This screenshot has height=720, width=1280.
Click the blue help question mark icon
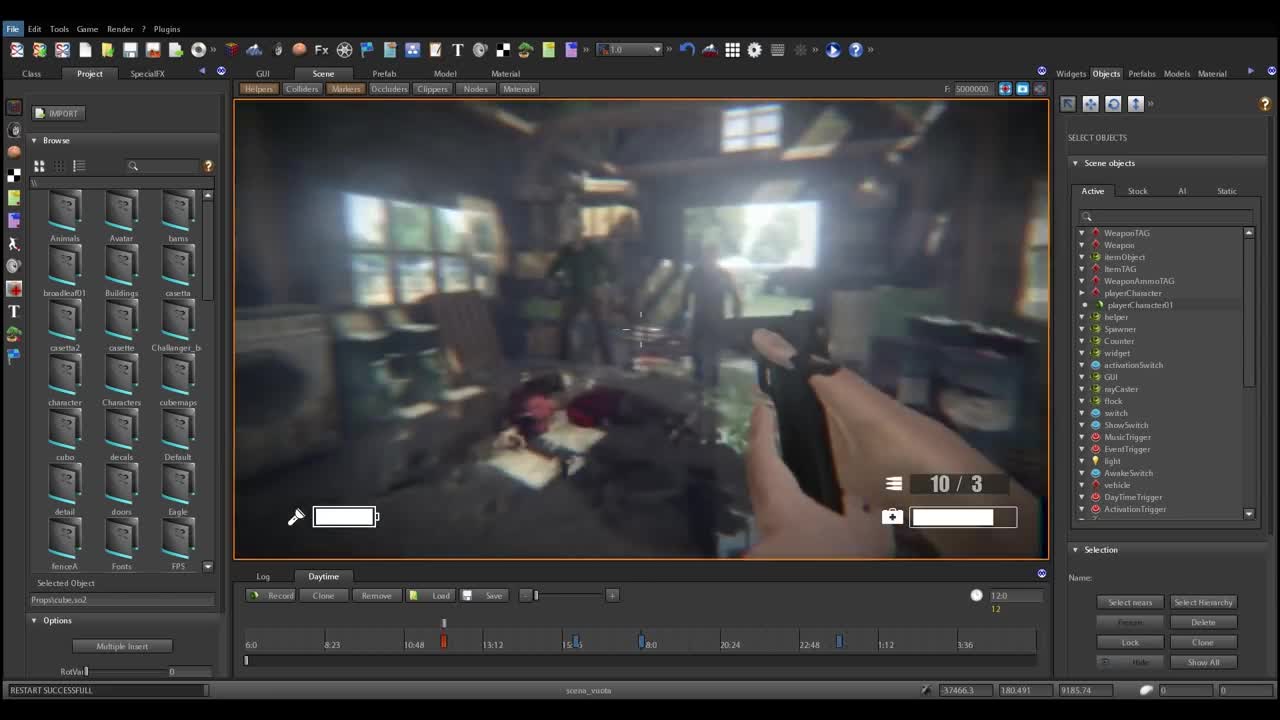pos(855,50)
